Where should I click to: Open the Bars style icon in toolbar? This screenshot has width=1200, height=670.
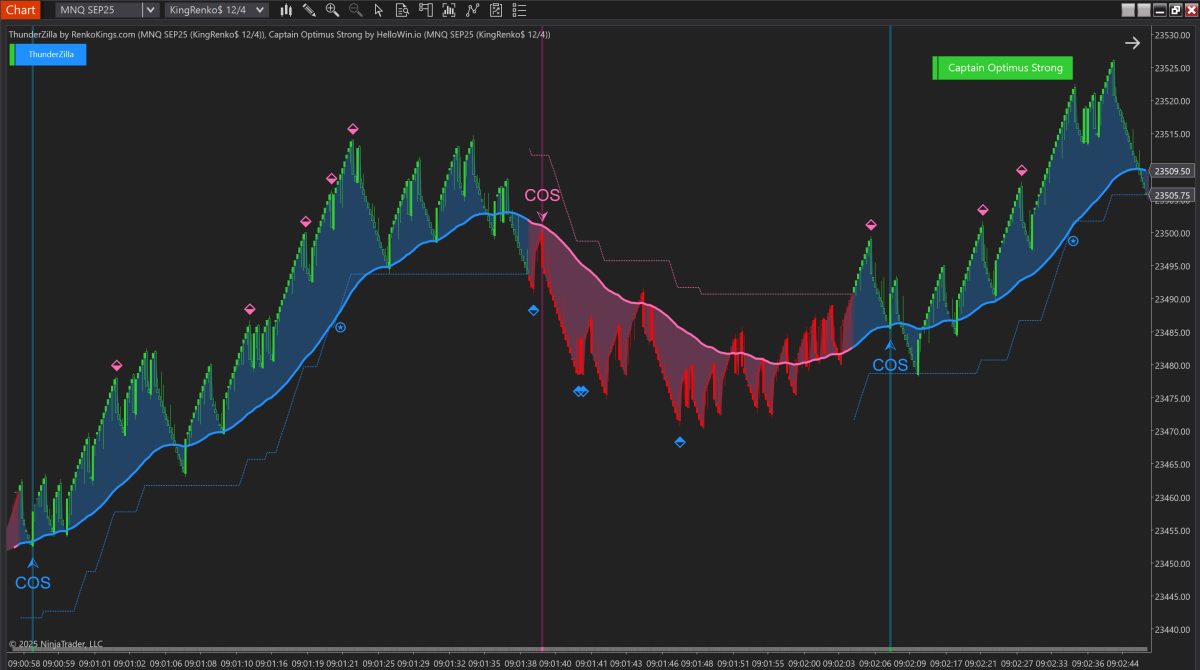[286, 10]
